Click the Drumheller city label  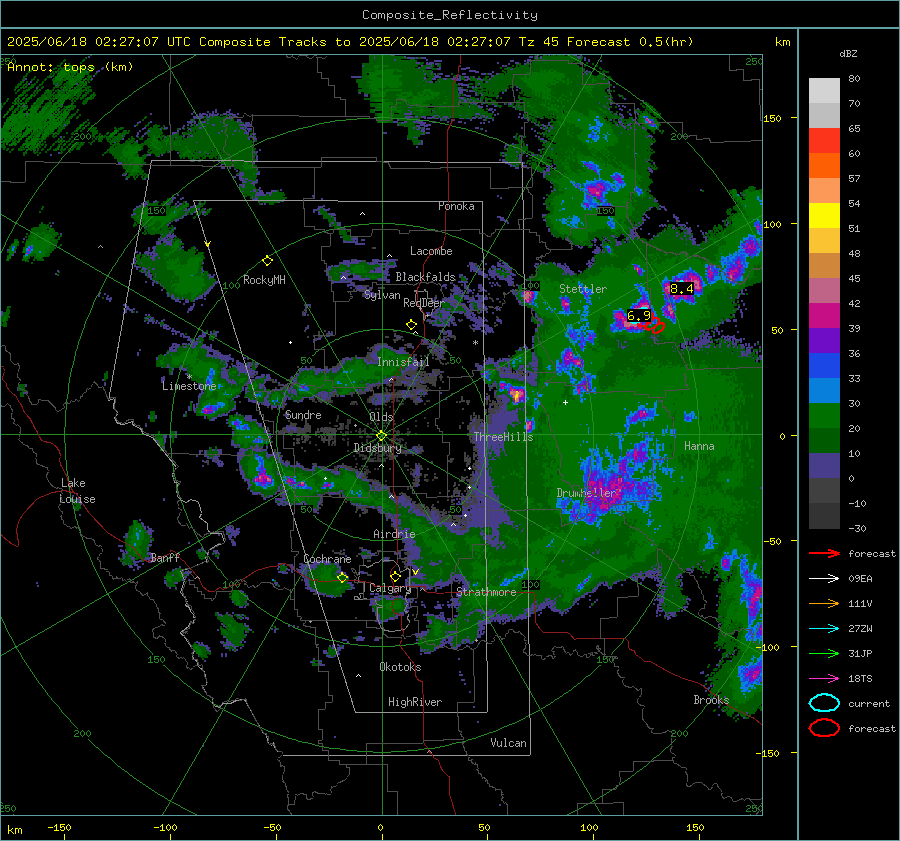(x=587, y=493)
